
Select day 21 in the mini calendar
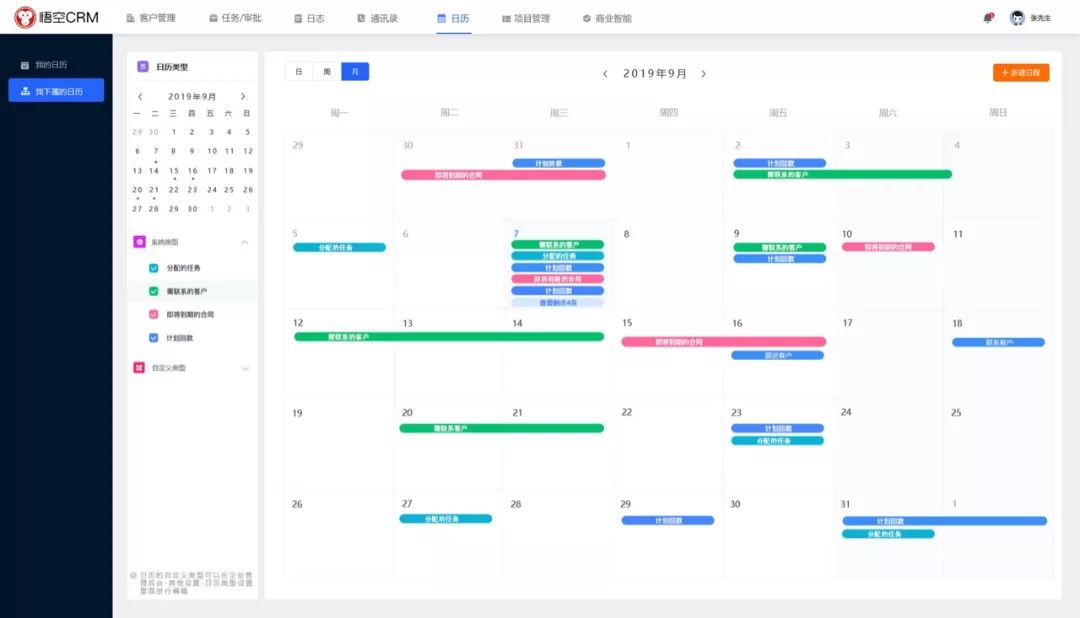(154, 189)
